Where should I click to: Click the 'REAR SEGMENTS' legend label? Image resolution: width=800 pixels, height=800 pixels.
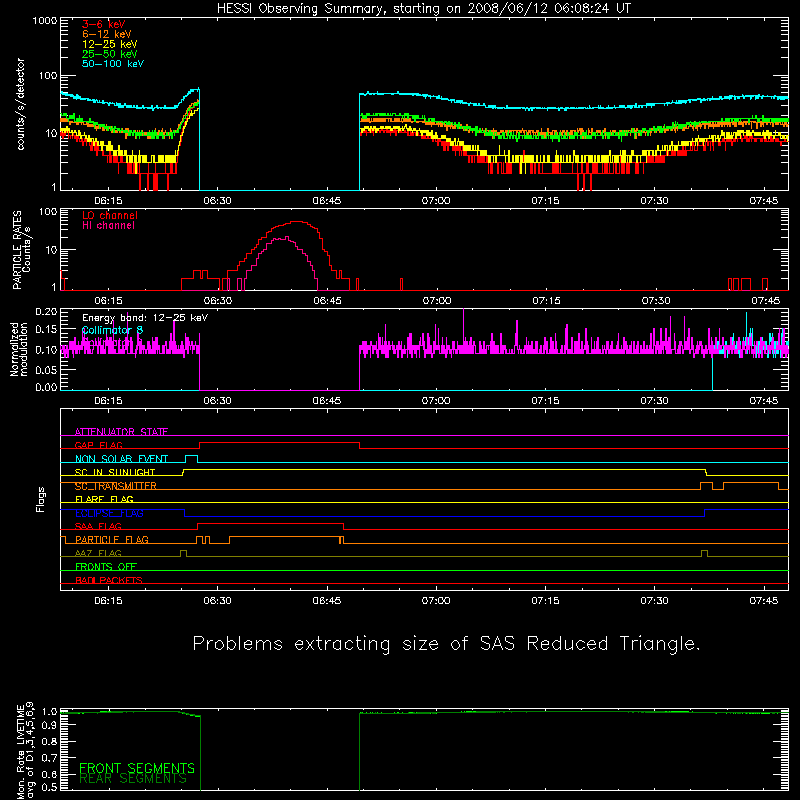(133, 779)
